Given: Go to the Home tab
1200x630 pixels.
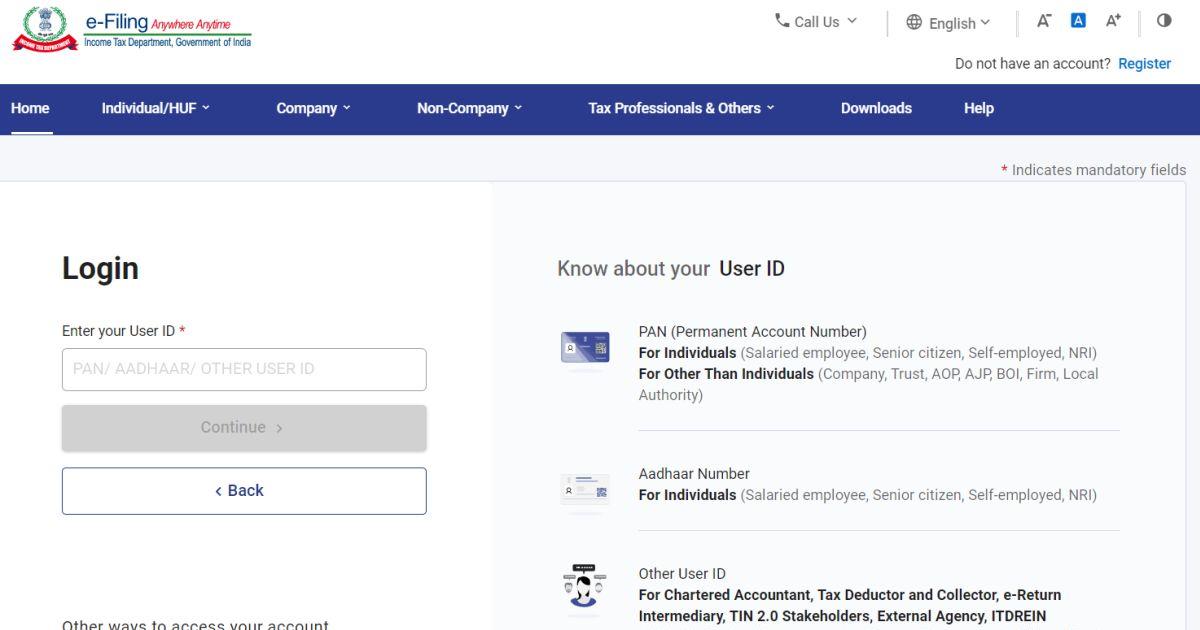Looking at the screenshot, I should [30, 108].
